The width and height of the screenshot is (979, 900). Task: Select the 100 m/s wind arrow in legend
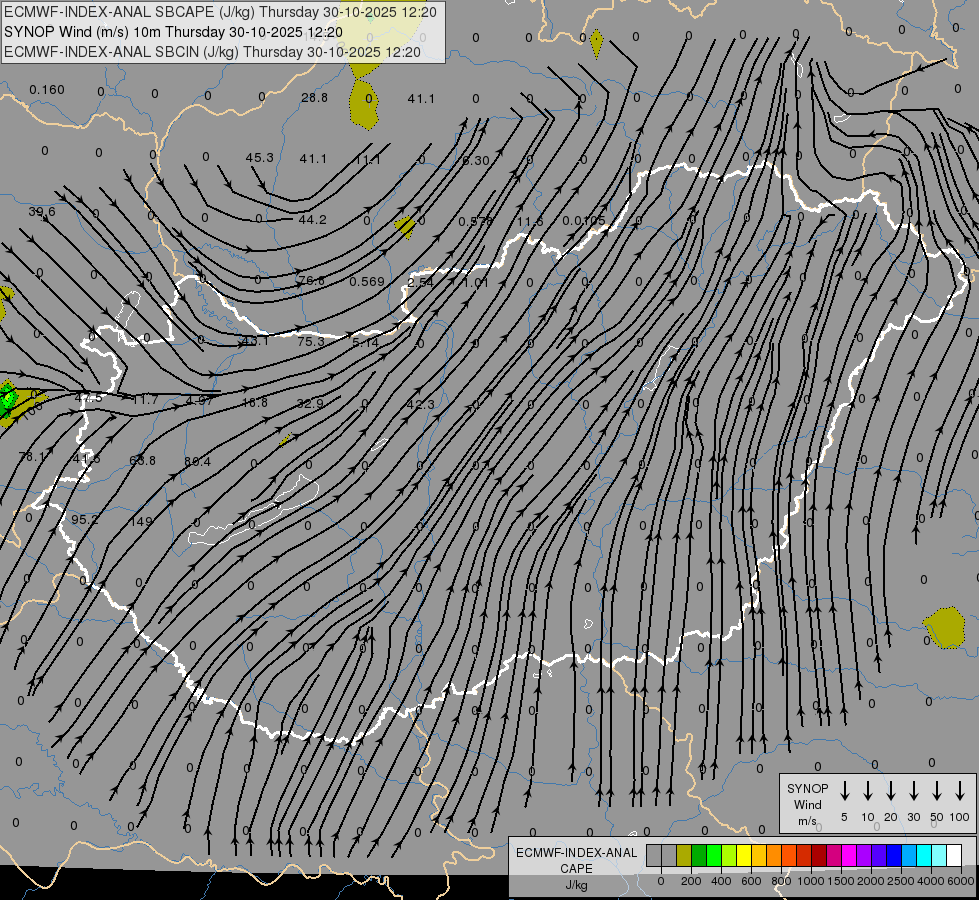pos(960,791)
